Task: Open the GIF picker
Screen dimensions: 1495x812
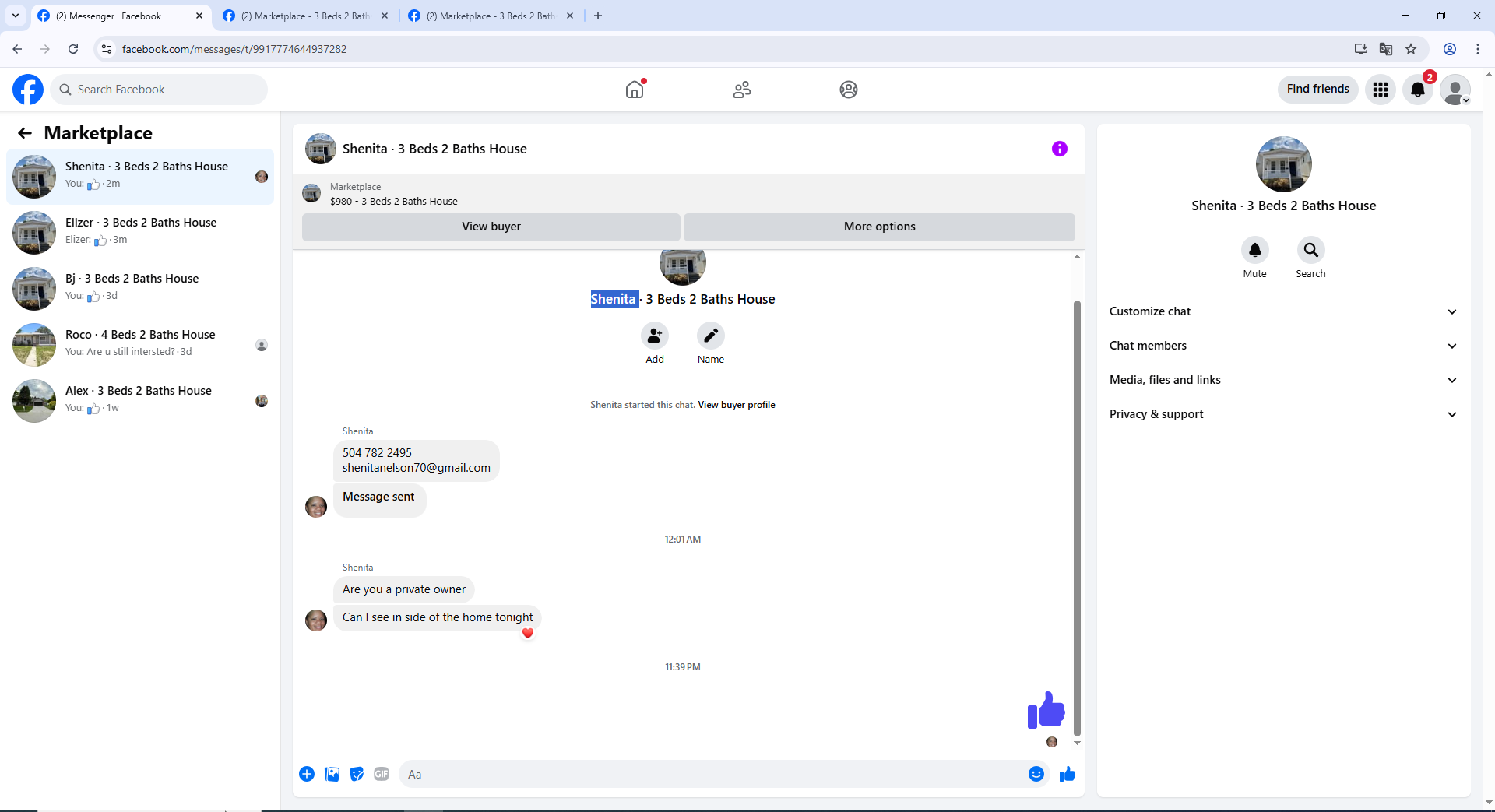Action: [382, 774]
